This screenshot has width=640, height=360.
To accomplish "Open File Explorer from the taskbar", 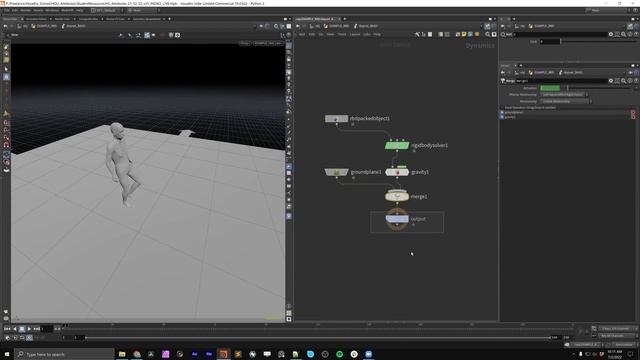I will [x=122, y=354].
